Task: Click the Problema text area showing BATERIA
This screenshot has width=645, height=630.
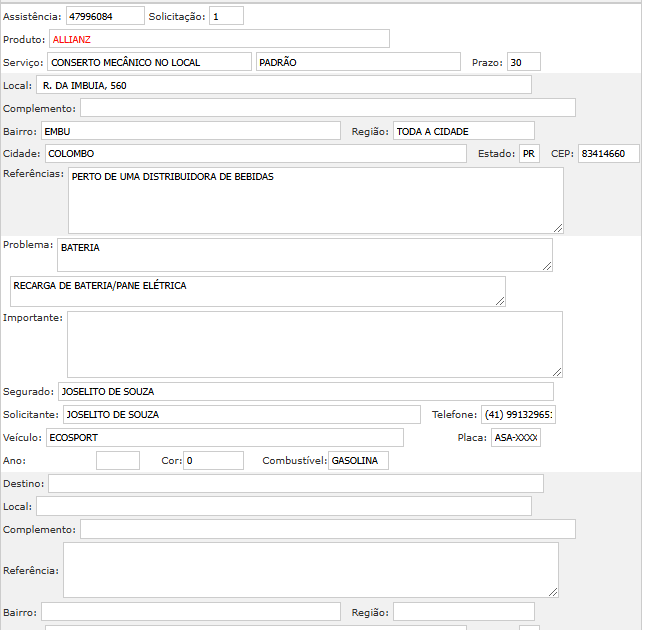Action: tap(304, 254)
